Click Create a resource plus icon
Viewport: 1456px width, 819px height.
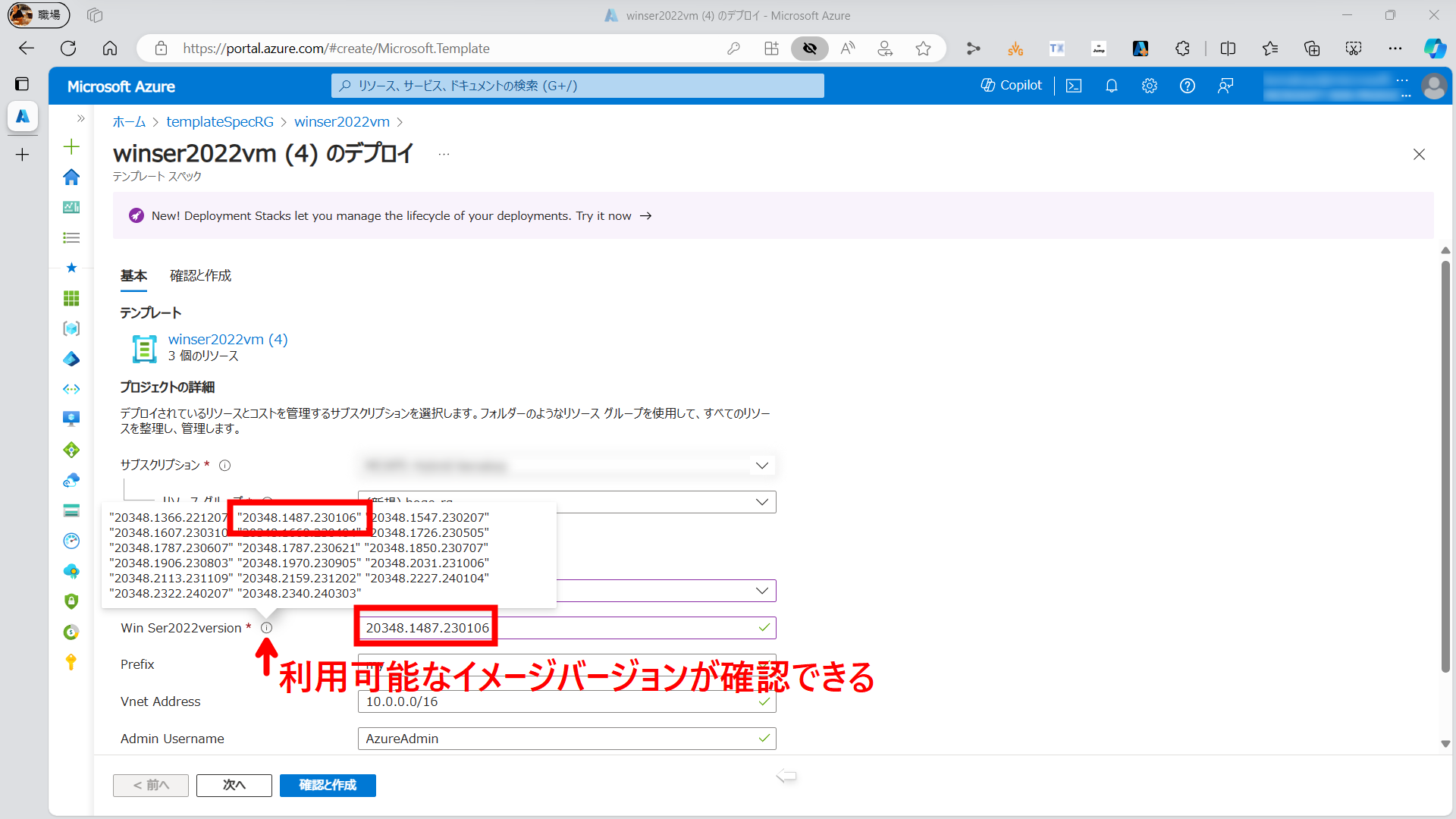coord(71,146)
